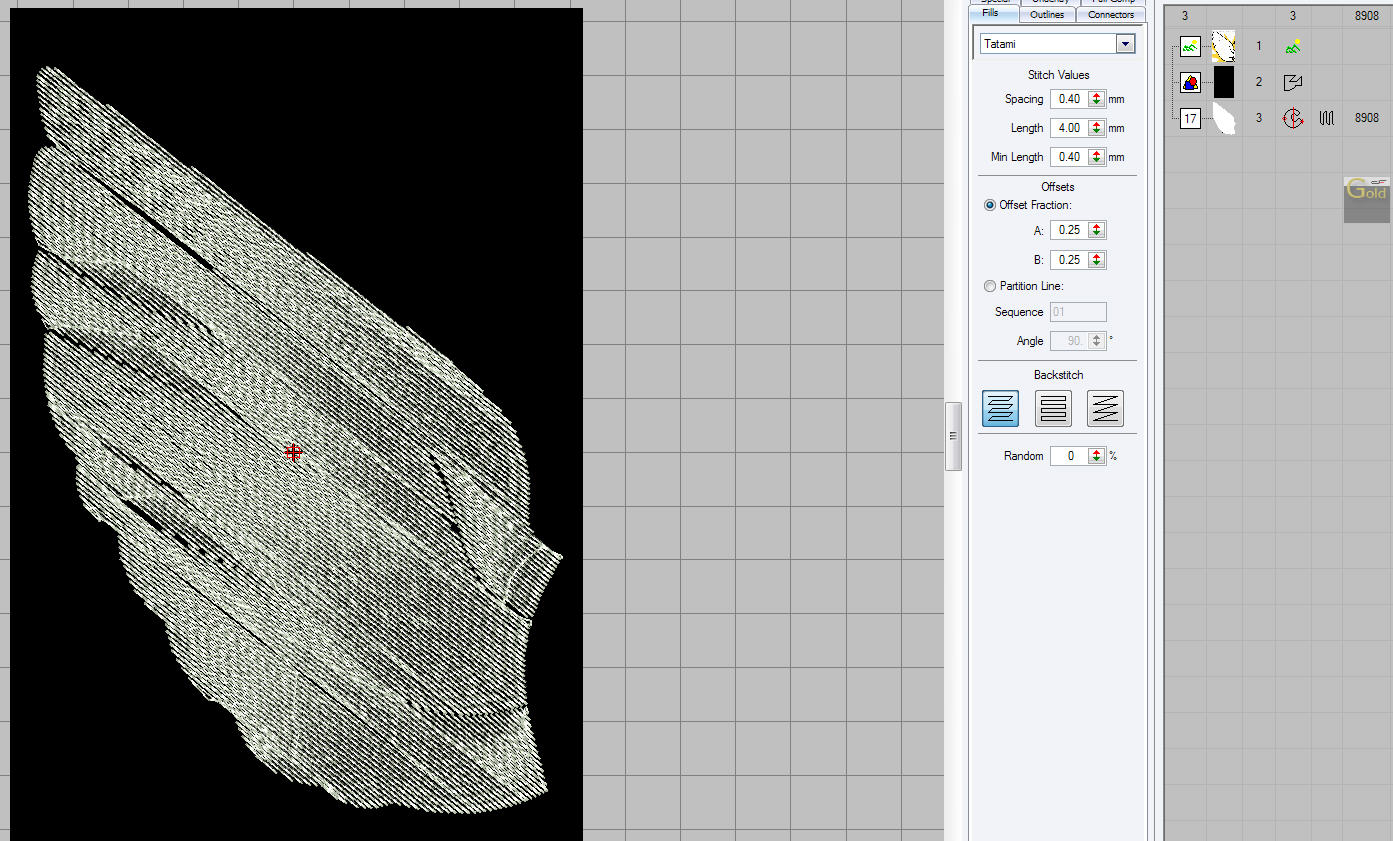Click the red circular object icon in row 3
The image size is (1393, 841).
(x=1293, y=118)
